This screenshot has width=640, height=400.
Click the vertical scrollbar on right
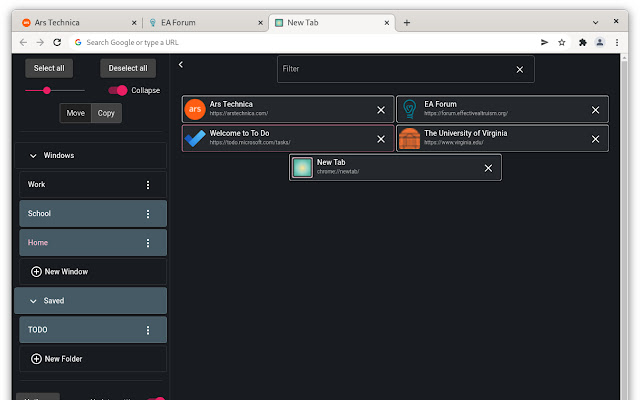click(x=624, y=227)
